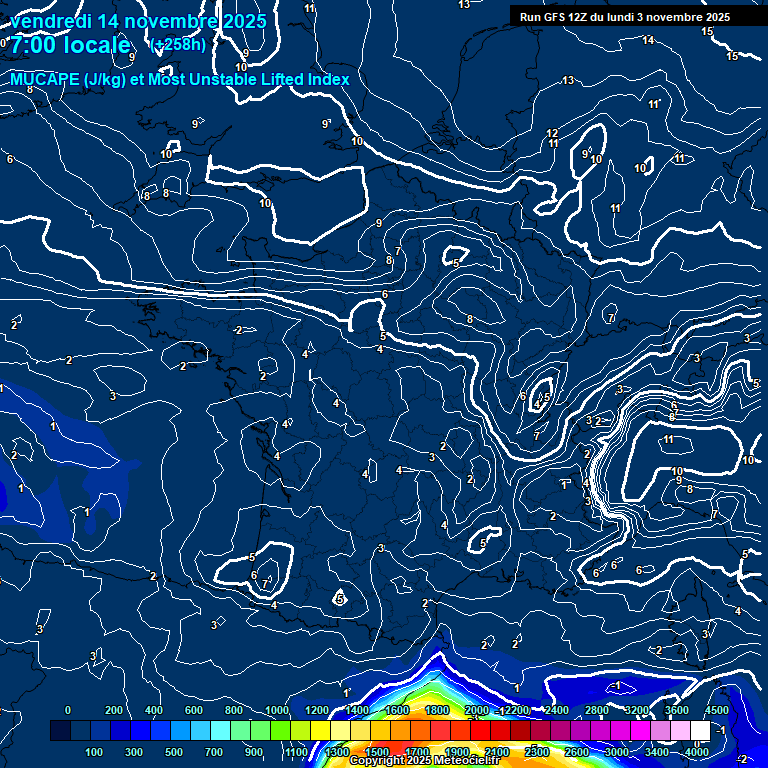Click the legend label '800'
Image resolution: width=768 pixels, height=768 pixels.
tap(234, 710)
